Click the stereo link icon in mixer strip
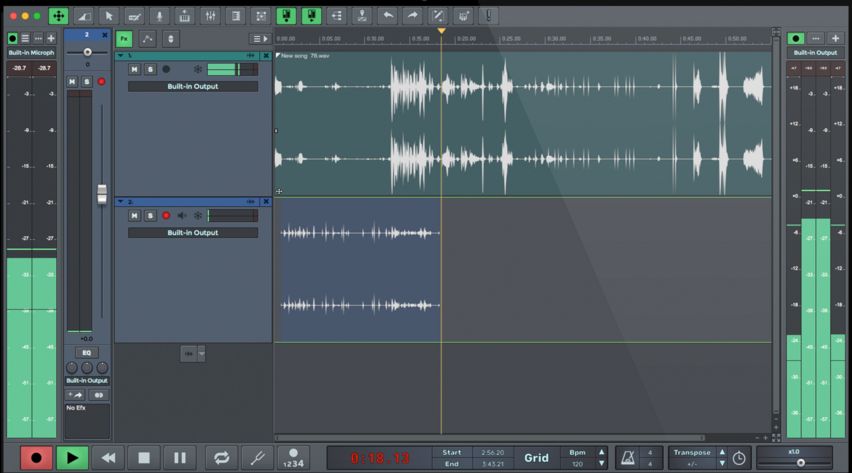Screen dimensions: 852x473 click(x=98, y=395)
